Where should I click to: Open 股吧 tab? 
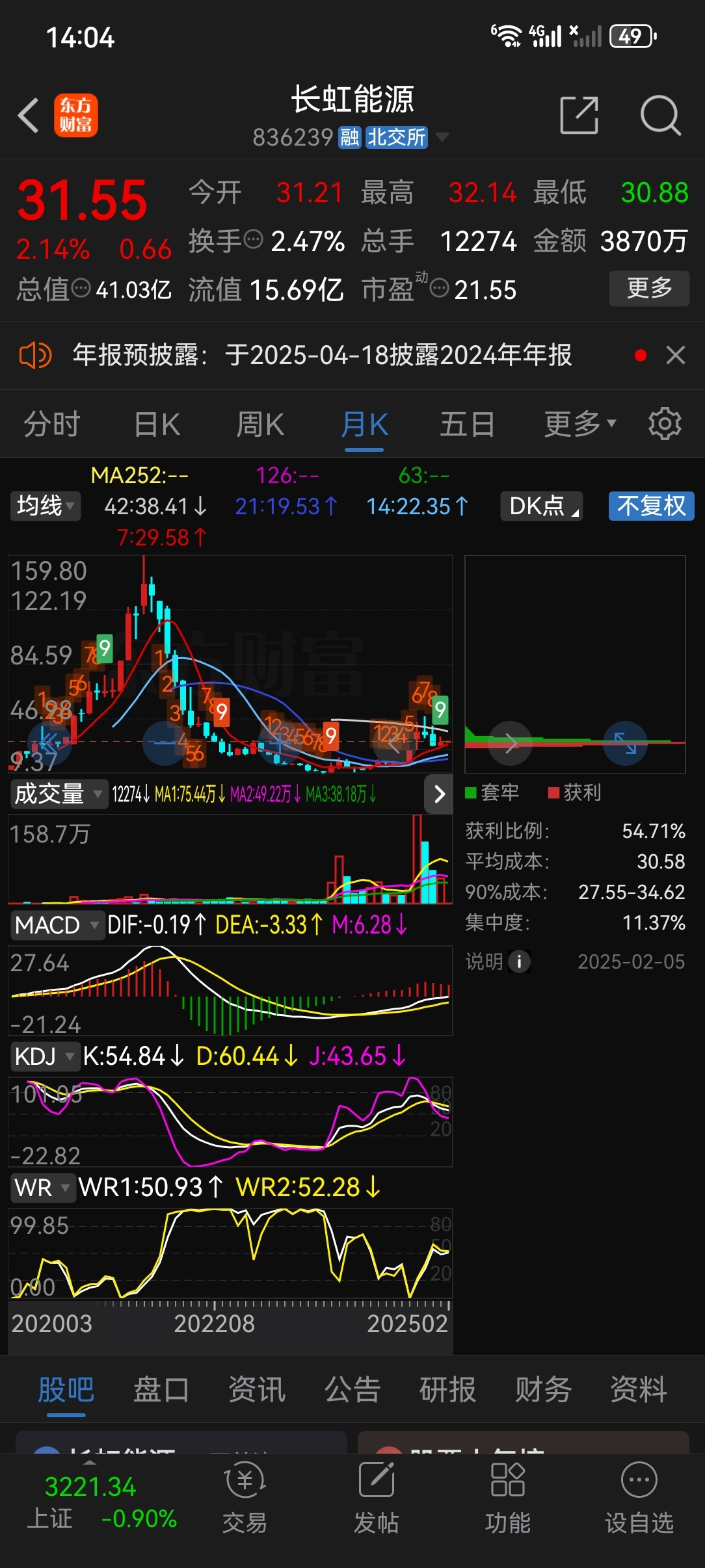click(66, 1391)
